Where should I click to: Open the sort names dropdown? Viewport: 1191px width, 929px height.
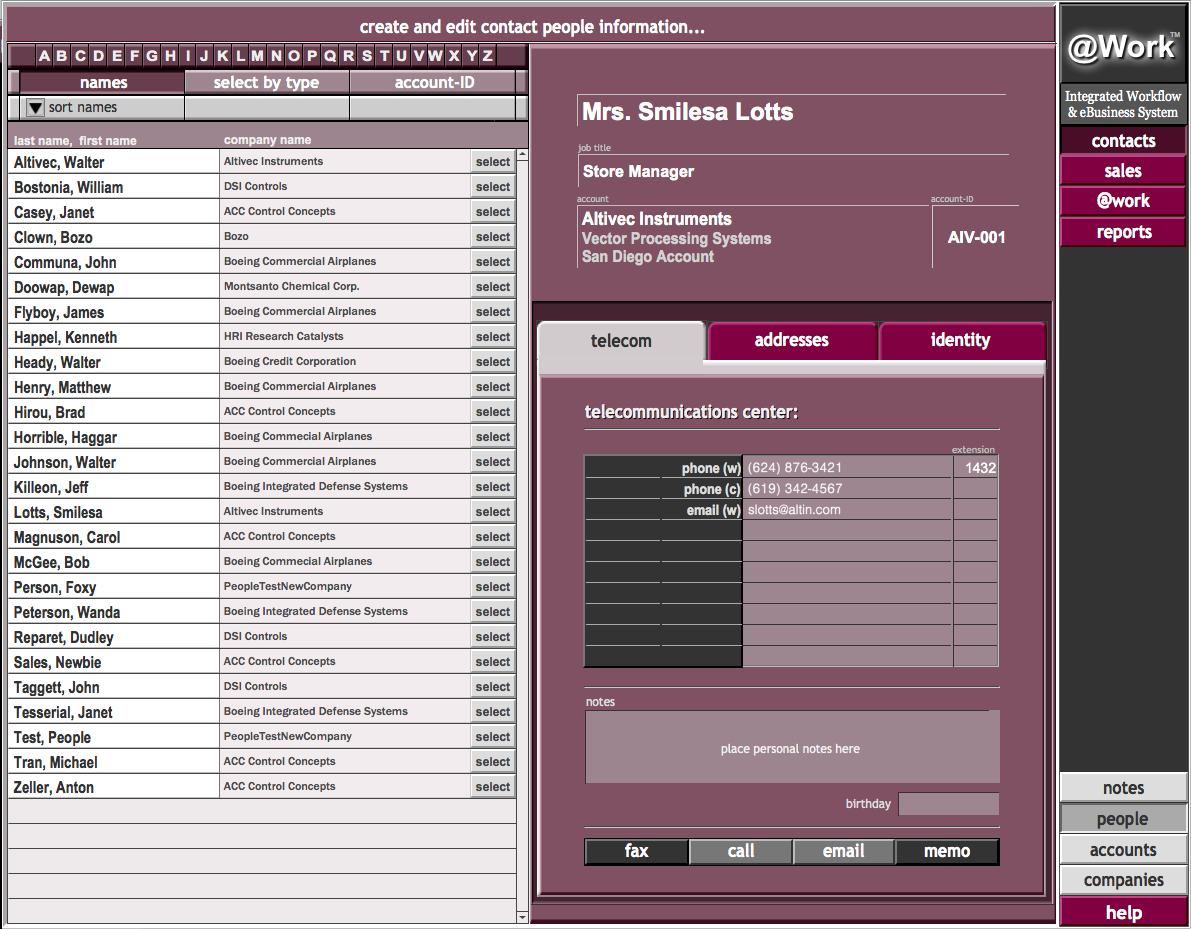(35, 108)
